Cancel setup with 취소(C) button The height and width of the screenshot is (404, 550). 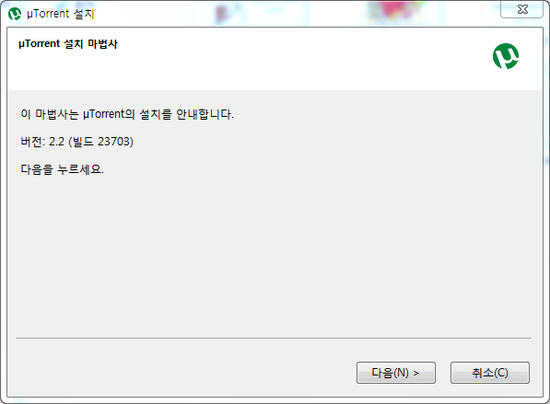coord(490,373)
